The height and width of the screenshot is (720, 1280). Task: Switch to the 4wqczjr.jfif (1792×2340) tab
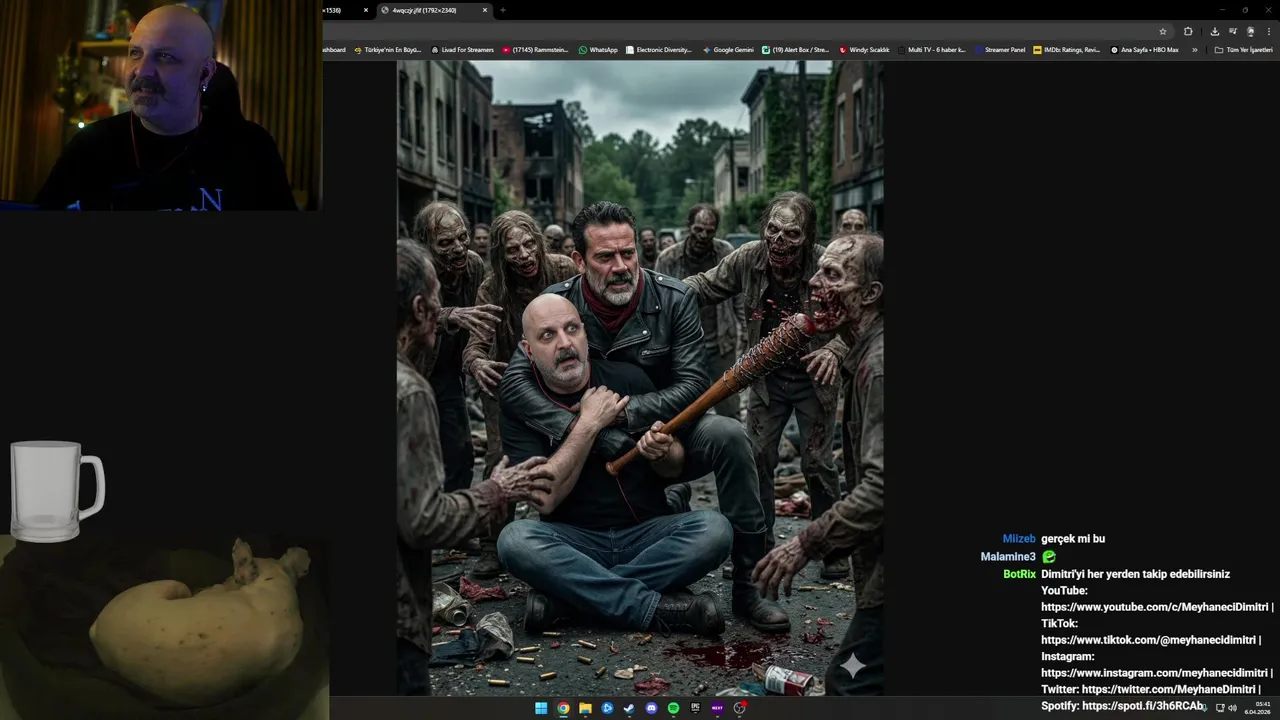tap(435, 10)
